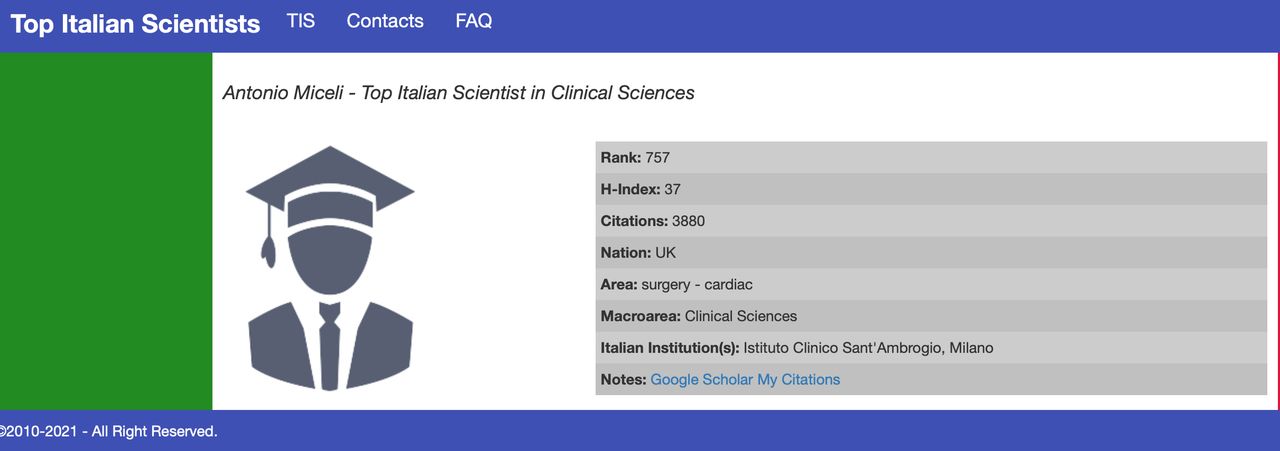Click the green left sidebar stripe

(106, 230)
